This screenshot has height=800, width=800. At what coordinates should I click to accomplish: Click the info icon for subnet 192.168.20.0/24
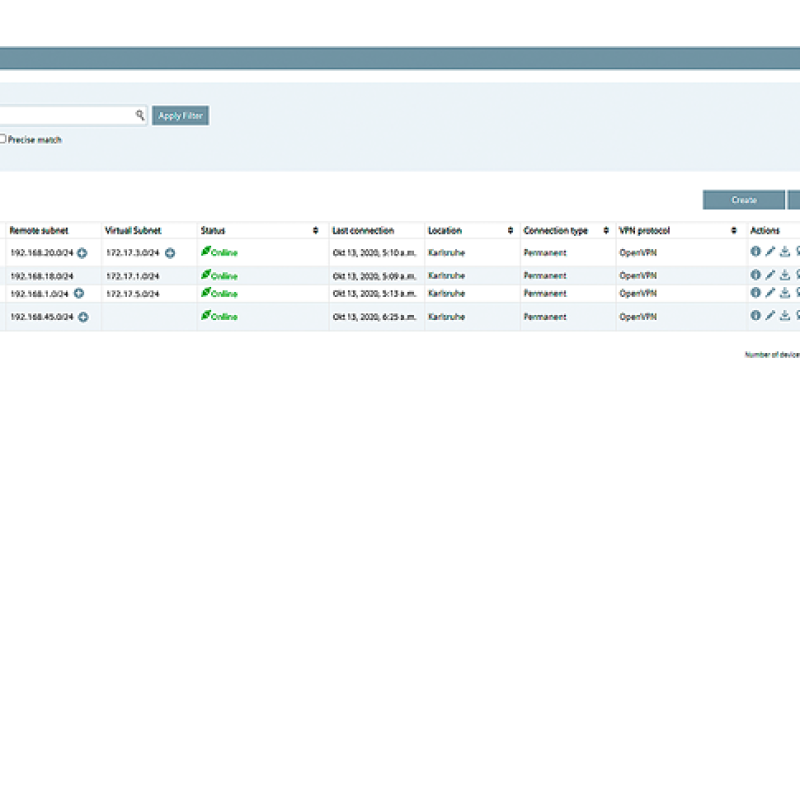[x=756, y=252]
